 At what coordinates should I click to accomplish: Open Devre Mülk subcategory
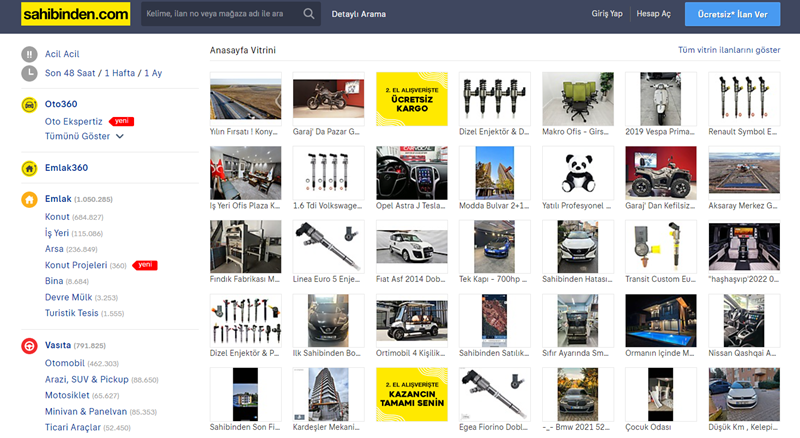pos(68,298)
